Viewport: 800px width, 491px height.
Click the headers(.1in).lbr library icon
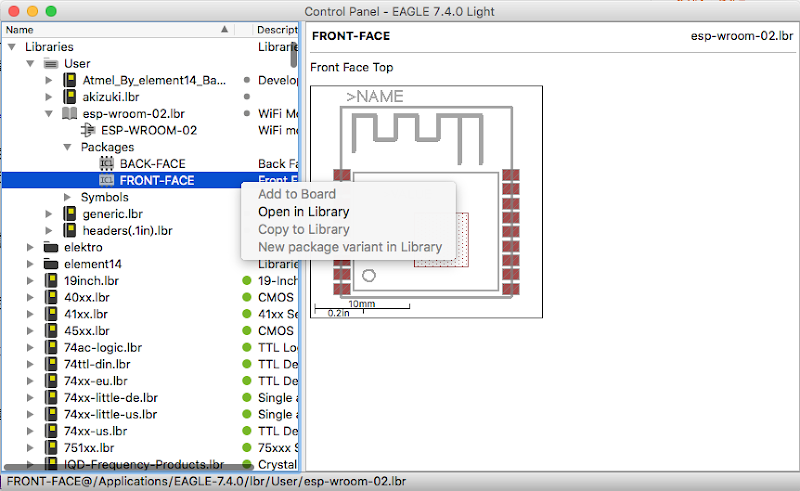tap(69, 231)
